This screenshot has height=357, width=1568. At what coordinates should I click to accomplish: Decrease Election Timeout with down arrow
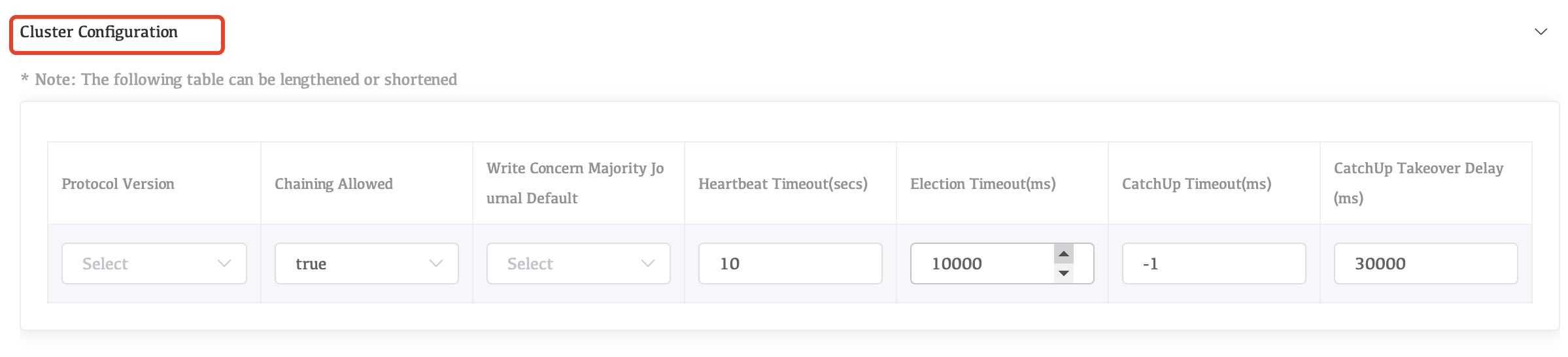(1064, 273)
